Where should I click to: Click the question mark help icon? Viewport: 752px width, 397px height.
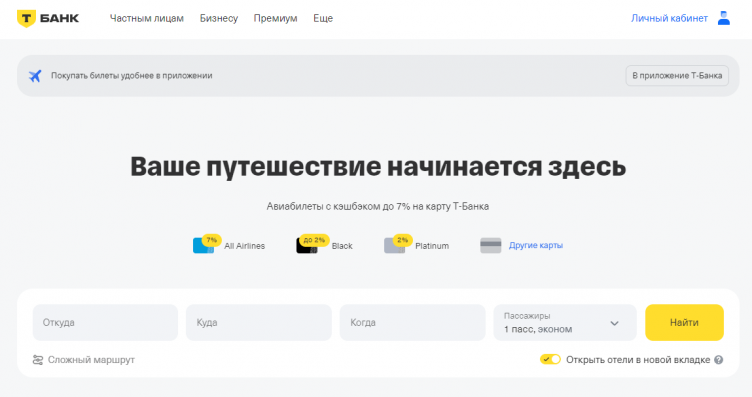click(718, 360)
